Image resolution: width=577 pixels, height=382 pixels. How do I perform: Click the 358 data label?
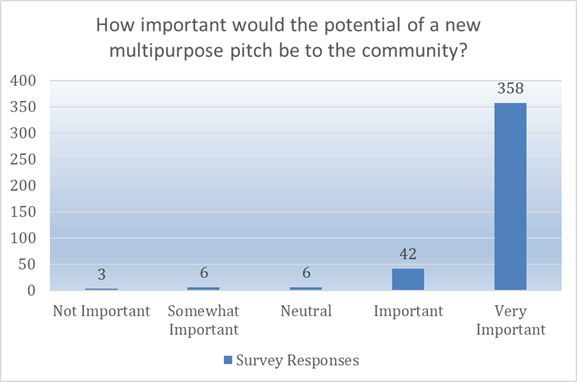[510, 88]
